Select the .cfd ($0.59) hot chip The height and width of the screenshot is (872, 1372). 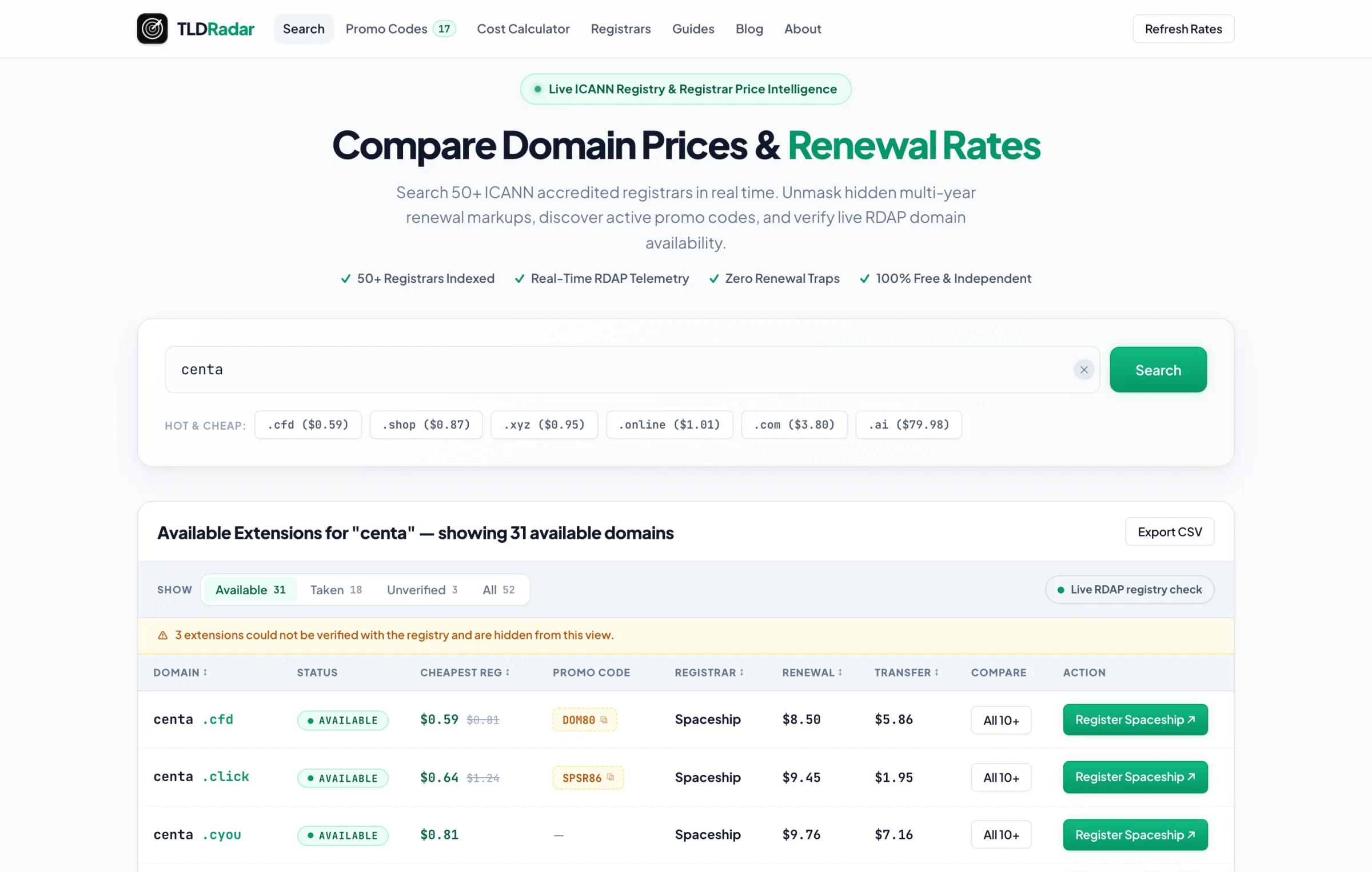coord(308,425)
